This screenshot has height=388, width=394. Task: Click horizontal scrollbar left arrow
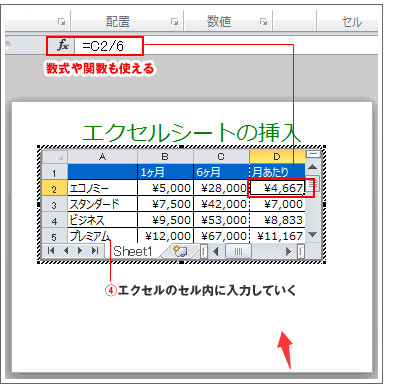(x=216, y=251)
